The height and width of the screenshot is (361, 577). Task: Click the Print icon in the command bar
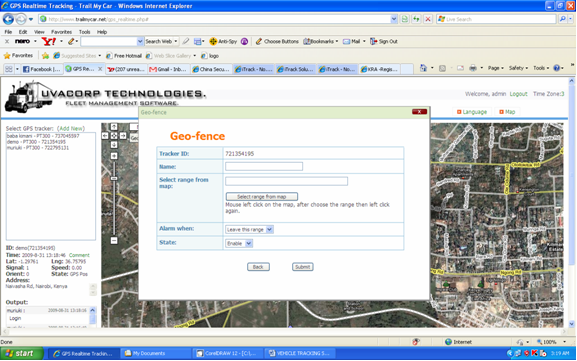(473, 68)
